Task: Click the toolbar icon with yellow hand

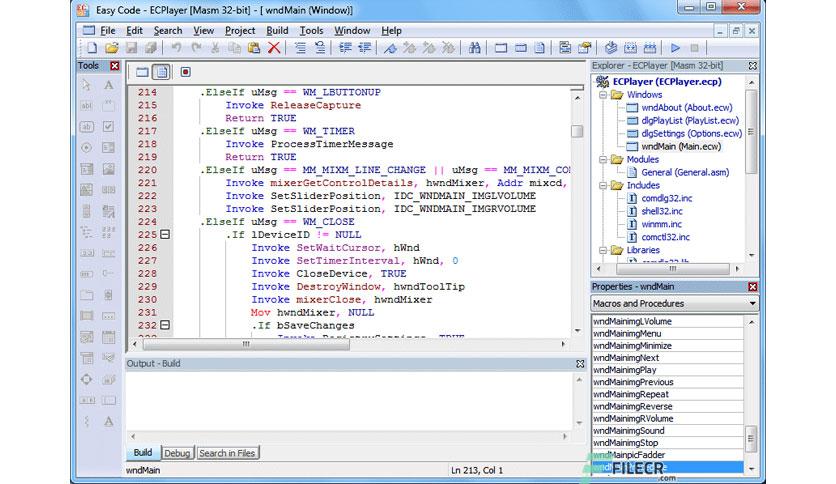Action: 584,48
